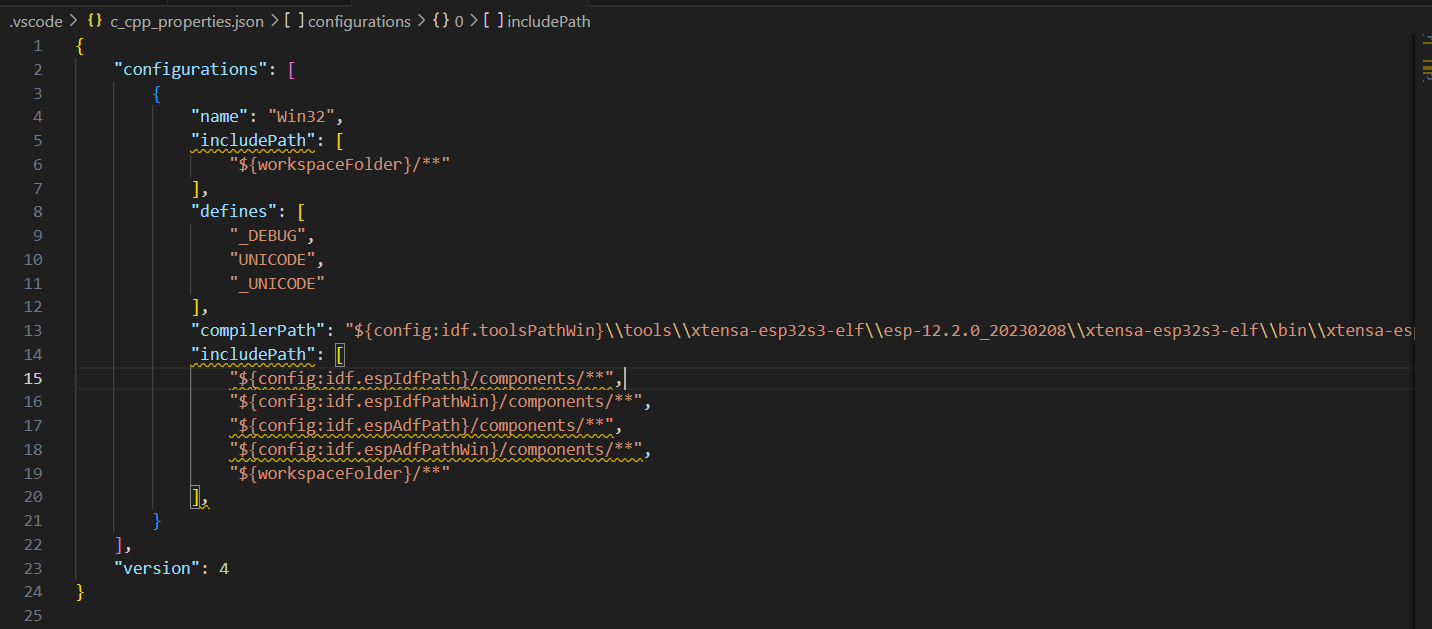The image size is (1432, 629).
Task: Click the vertical scrollbar track
Action: pos(1424,300)
